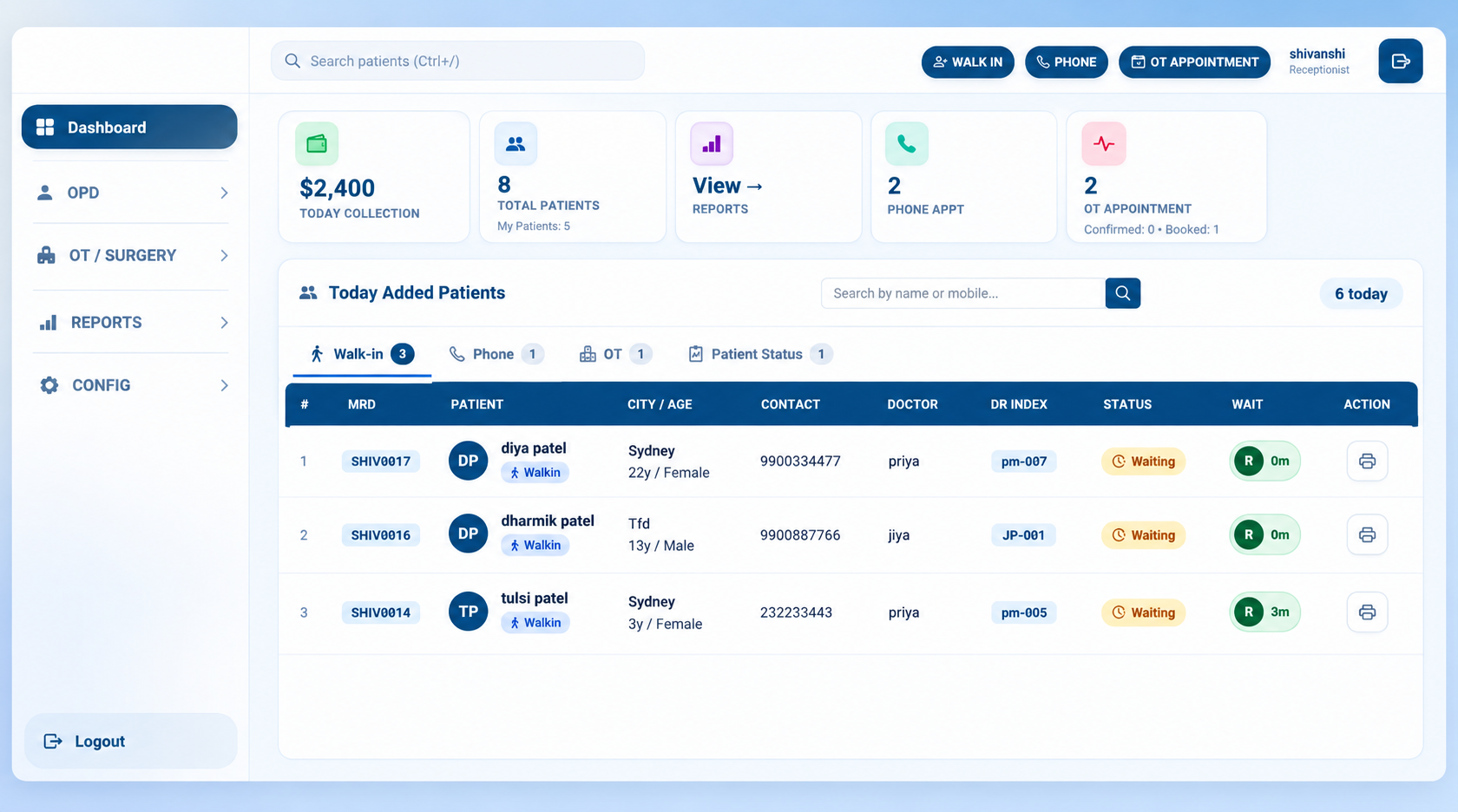1458x812 pixels.
Task: Click the Dashboard grid icon in sidebar
Action: click(x=45, y=128)
